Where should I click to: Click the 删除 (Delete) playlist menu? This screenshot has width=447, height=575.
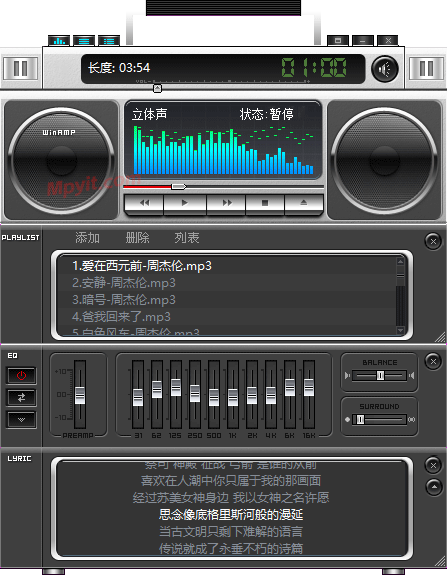click(x=138, y=238)
